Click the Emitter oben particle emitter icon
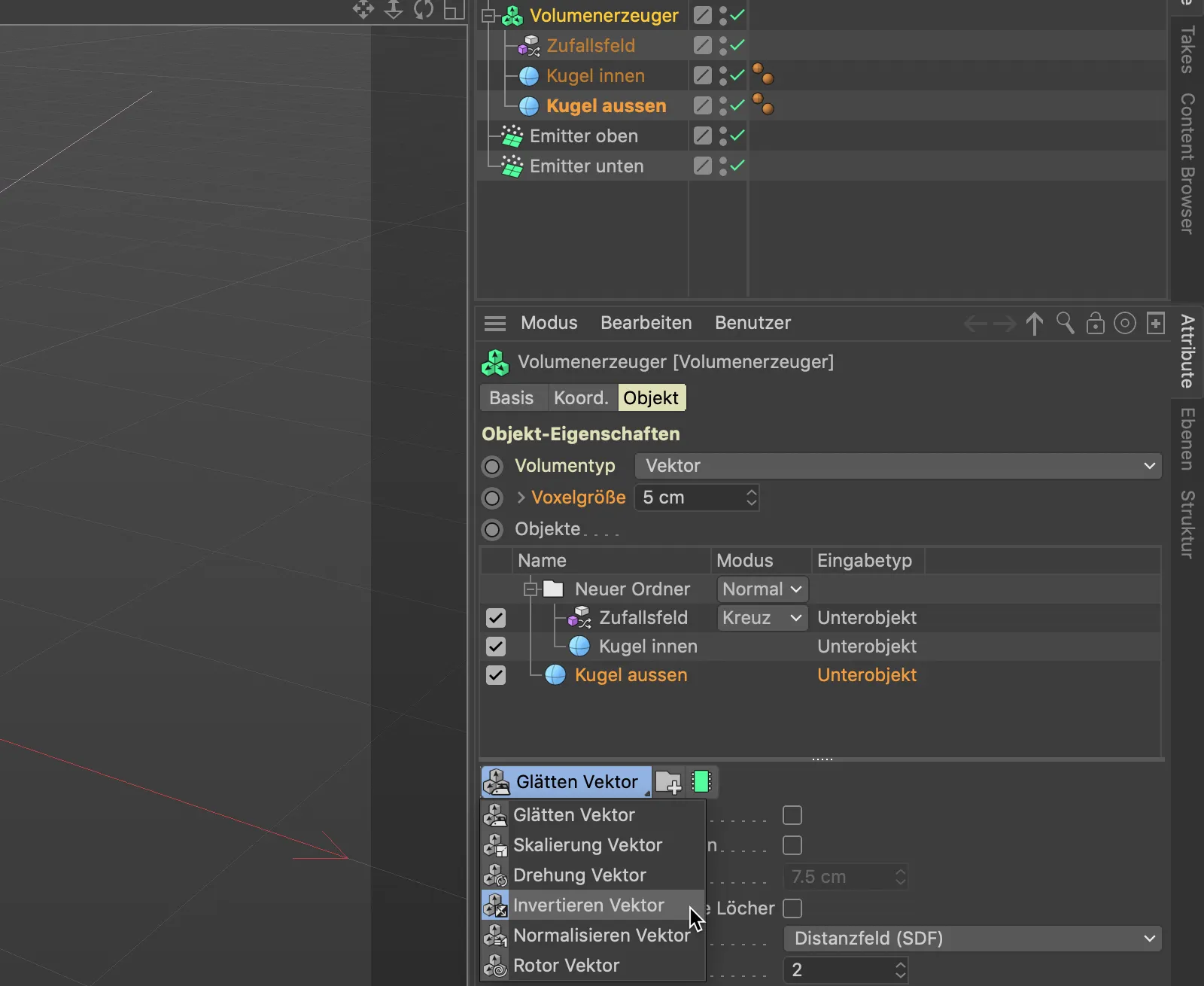 512,136
